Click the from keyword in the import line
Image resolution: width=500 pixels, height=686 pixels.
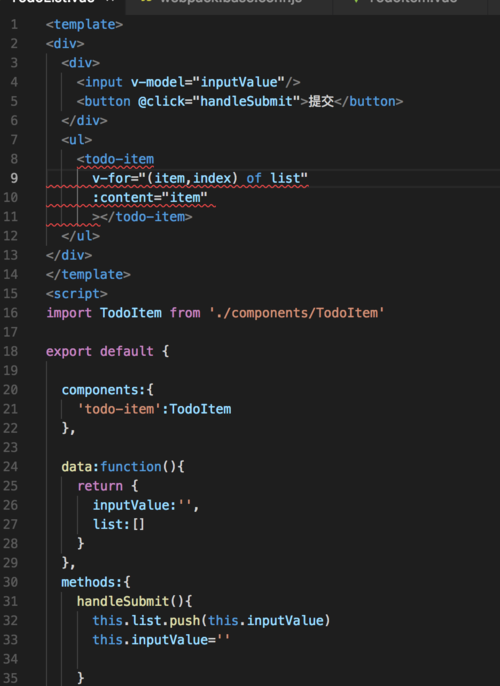[x=185, y=313]
